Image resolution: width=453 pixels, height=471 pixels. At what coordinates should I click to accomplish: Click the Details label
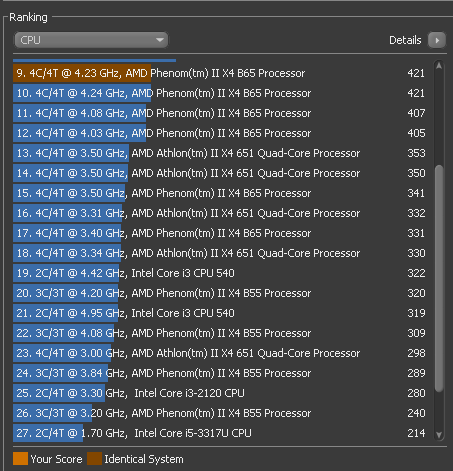point(405,40)
